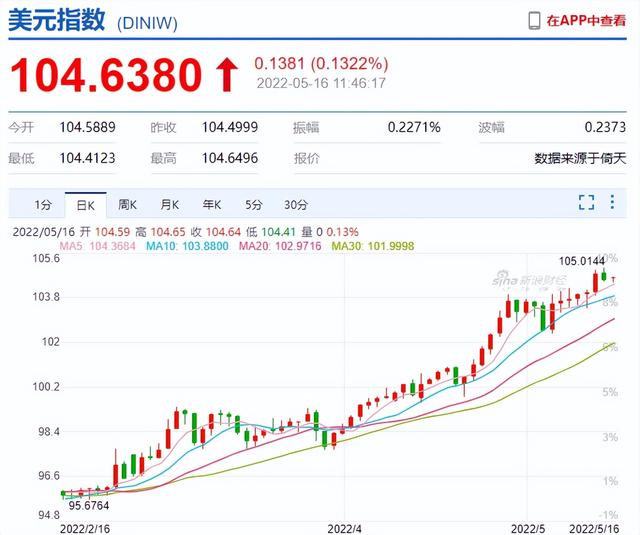Click the MA20: 102.9716 legend
This screenshot has width=640, height=535.
[x=280, y=246]
